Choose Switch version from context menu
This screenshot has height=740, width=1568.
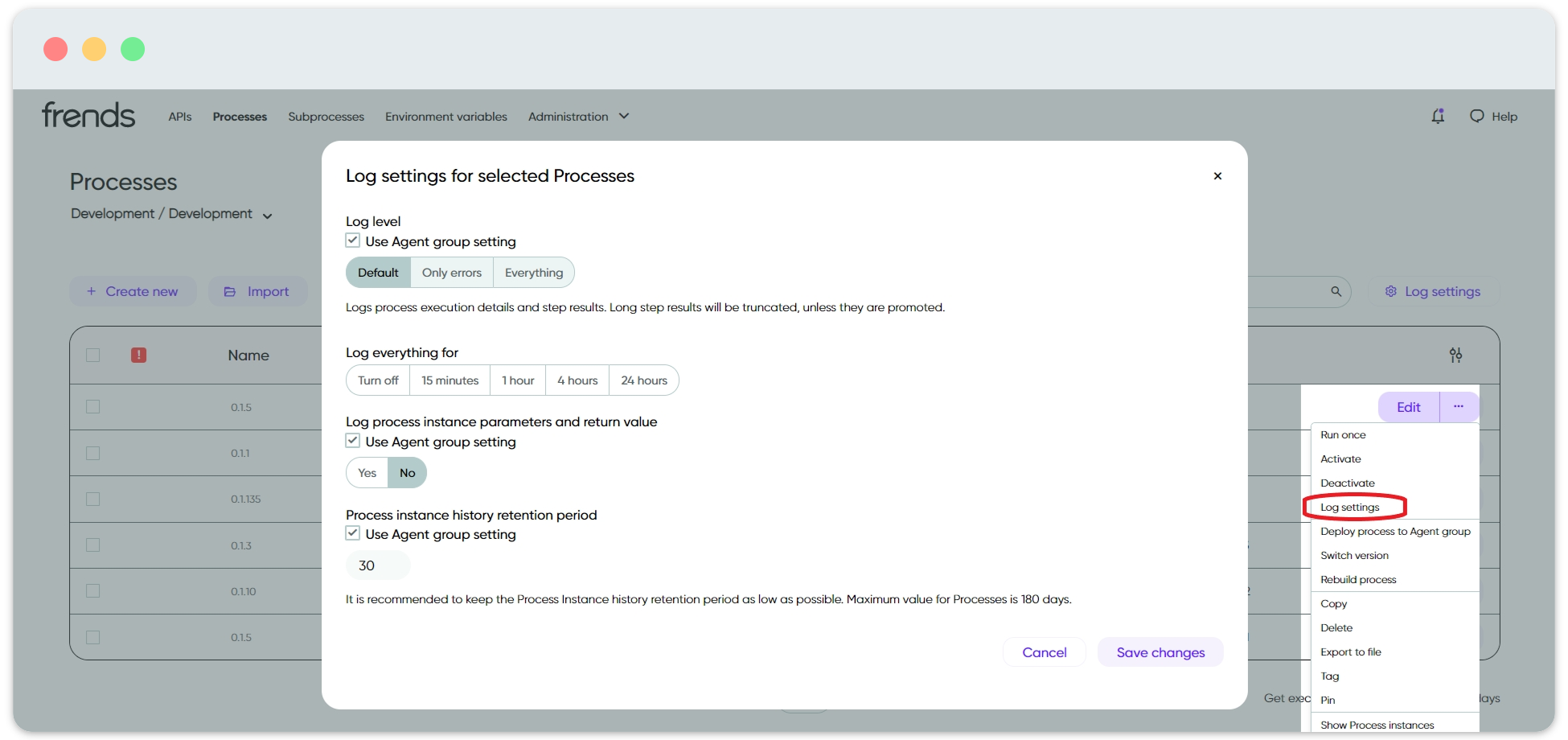tap(1354, 556)
